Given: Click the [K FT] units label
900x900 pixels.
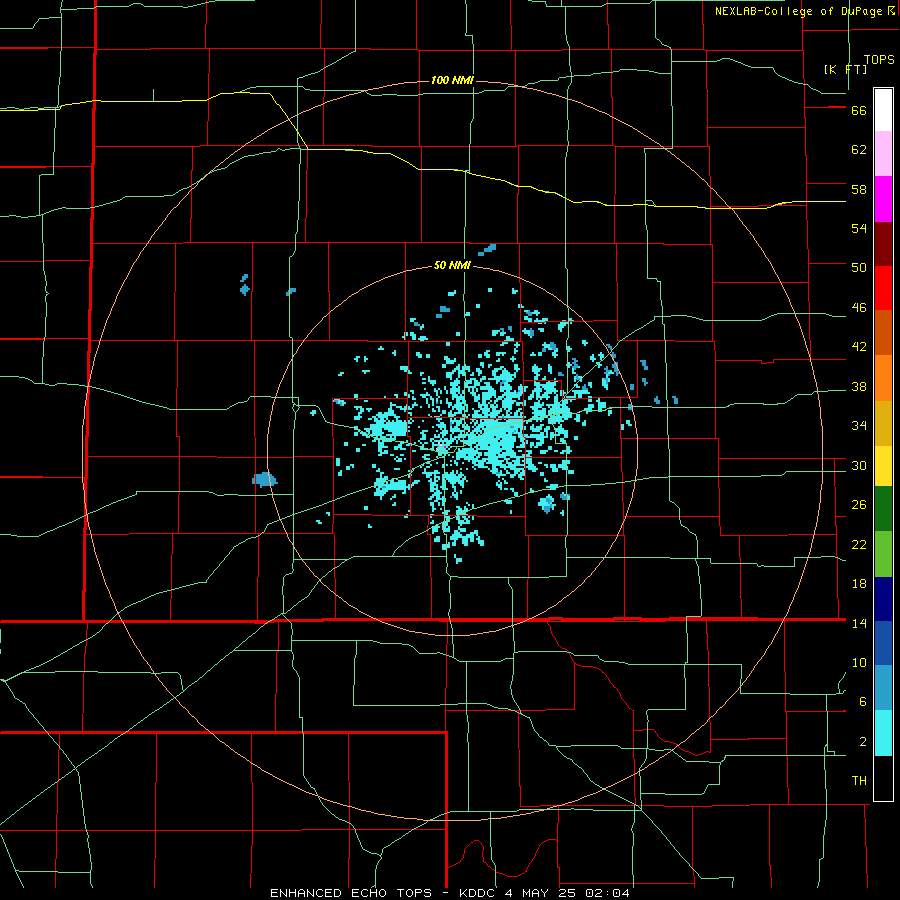Looking at the screenshot, I should (845, 69).
